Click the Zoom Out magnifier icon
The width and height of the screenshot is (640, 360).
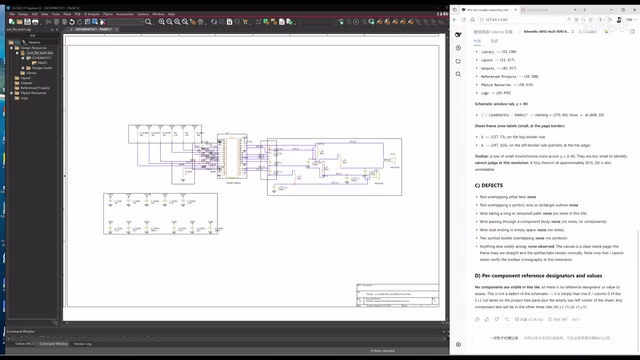point(169,22)
